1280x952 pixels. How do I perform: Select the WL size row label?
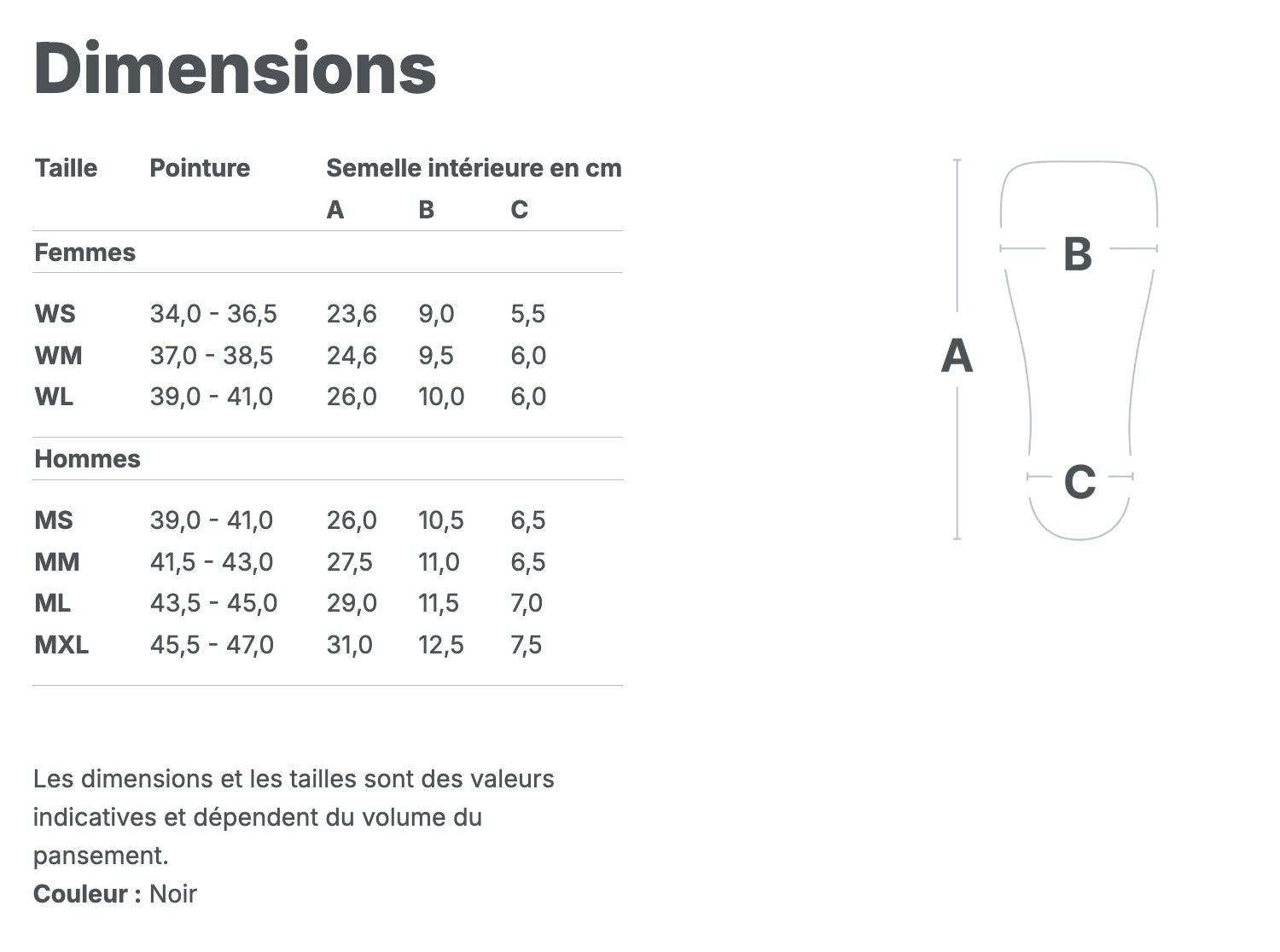point(54,397)
